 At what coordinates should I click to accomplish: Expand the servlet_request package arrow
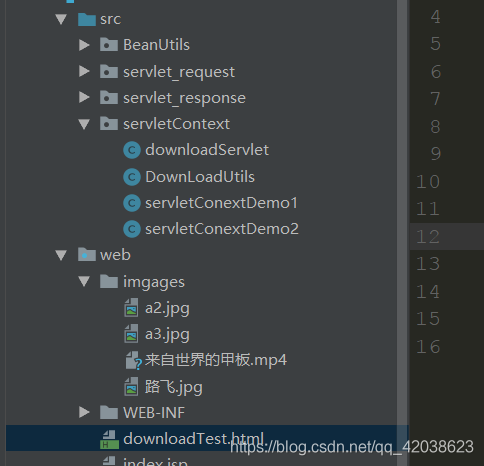coord(84,71)
